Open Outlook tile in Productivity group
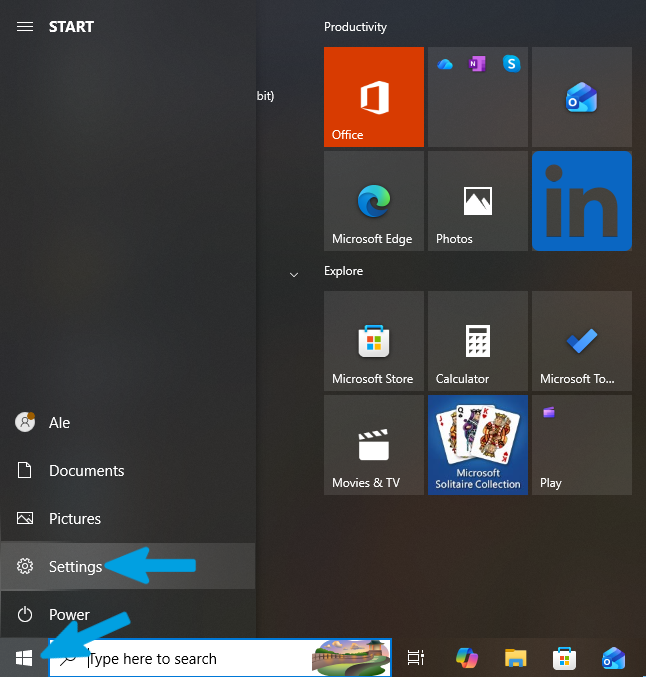Viewport: 646px width, 677px height. click(x=582, y=97)
